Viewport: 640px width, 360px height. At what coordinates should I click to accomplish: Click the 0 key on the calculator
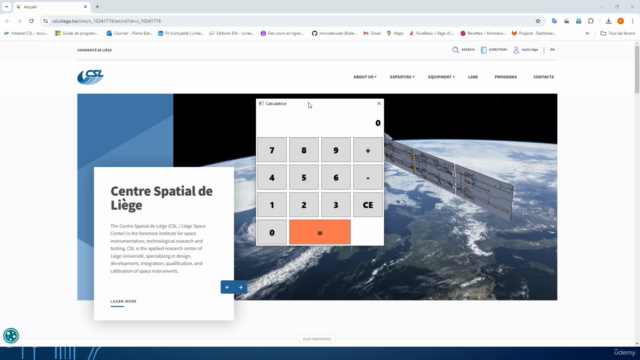(x=272, y=232)
